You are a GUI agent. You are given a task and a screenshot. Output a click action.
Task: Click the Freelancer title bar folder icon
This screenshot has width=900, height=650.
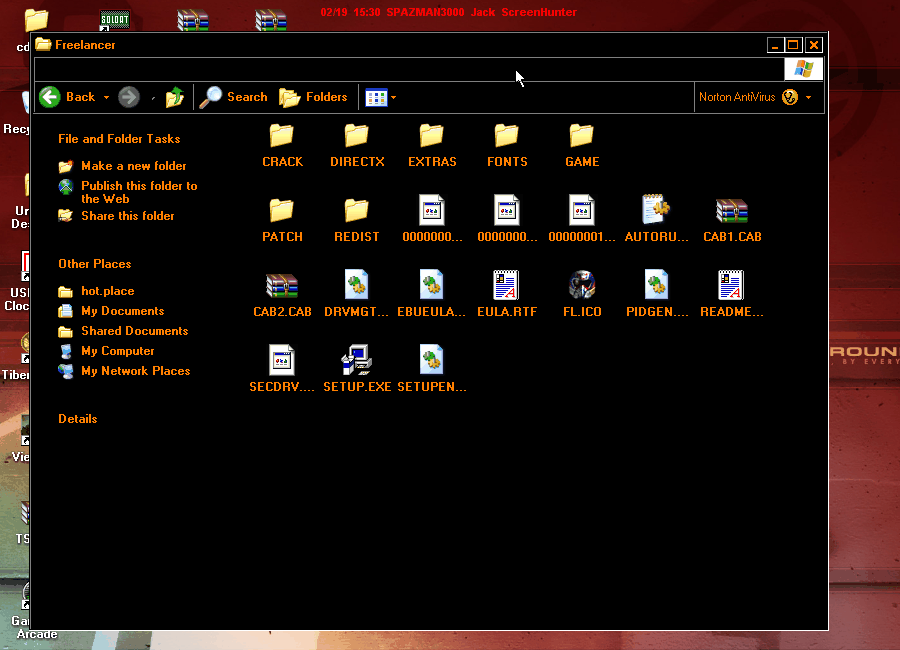coord(43,44)
